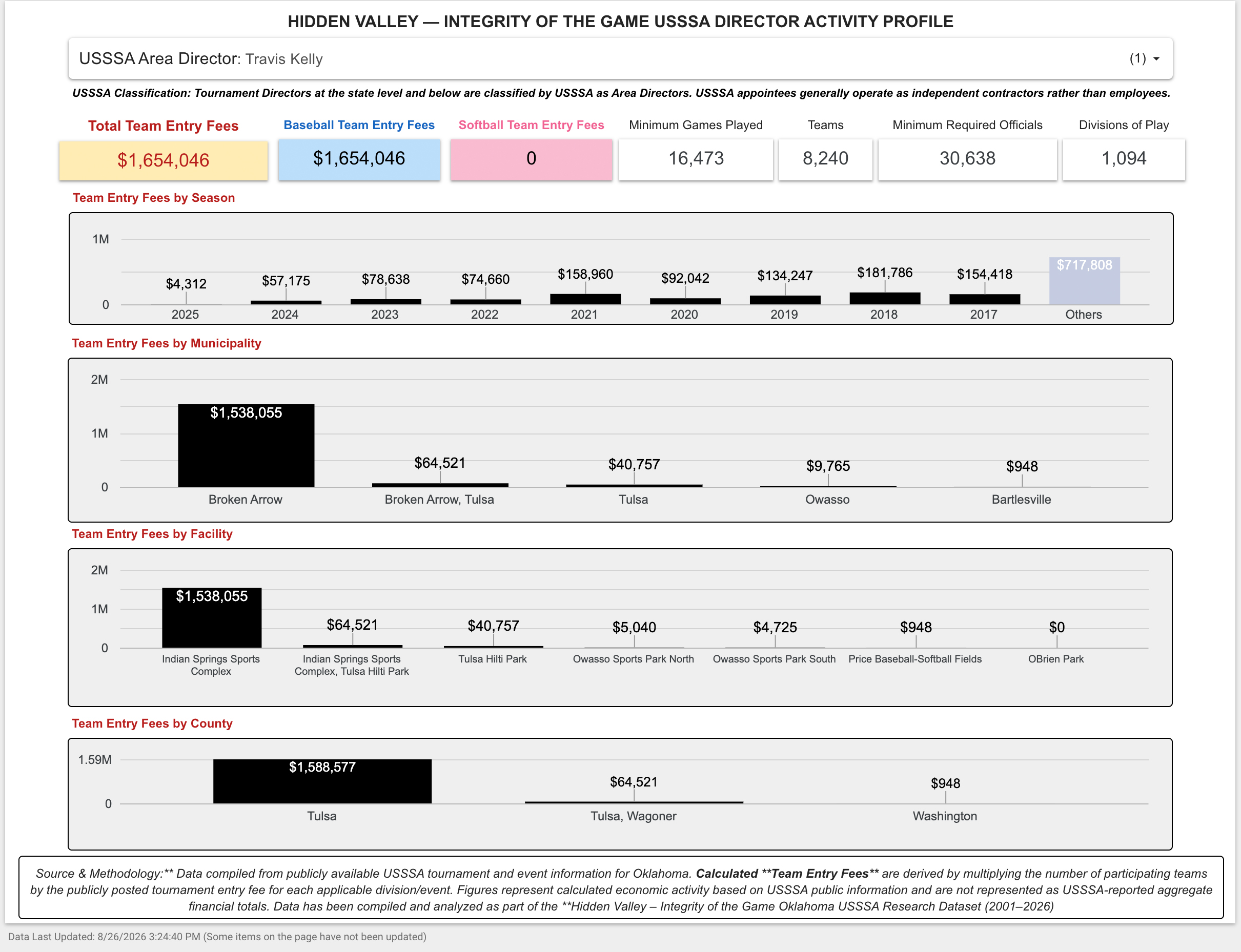Select the USSSA Classification note text
The image size is (1241, 952).
621,93
